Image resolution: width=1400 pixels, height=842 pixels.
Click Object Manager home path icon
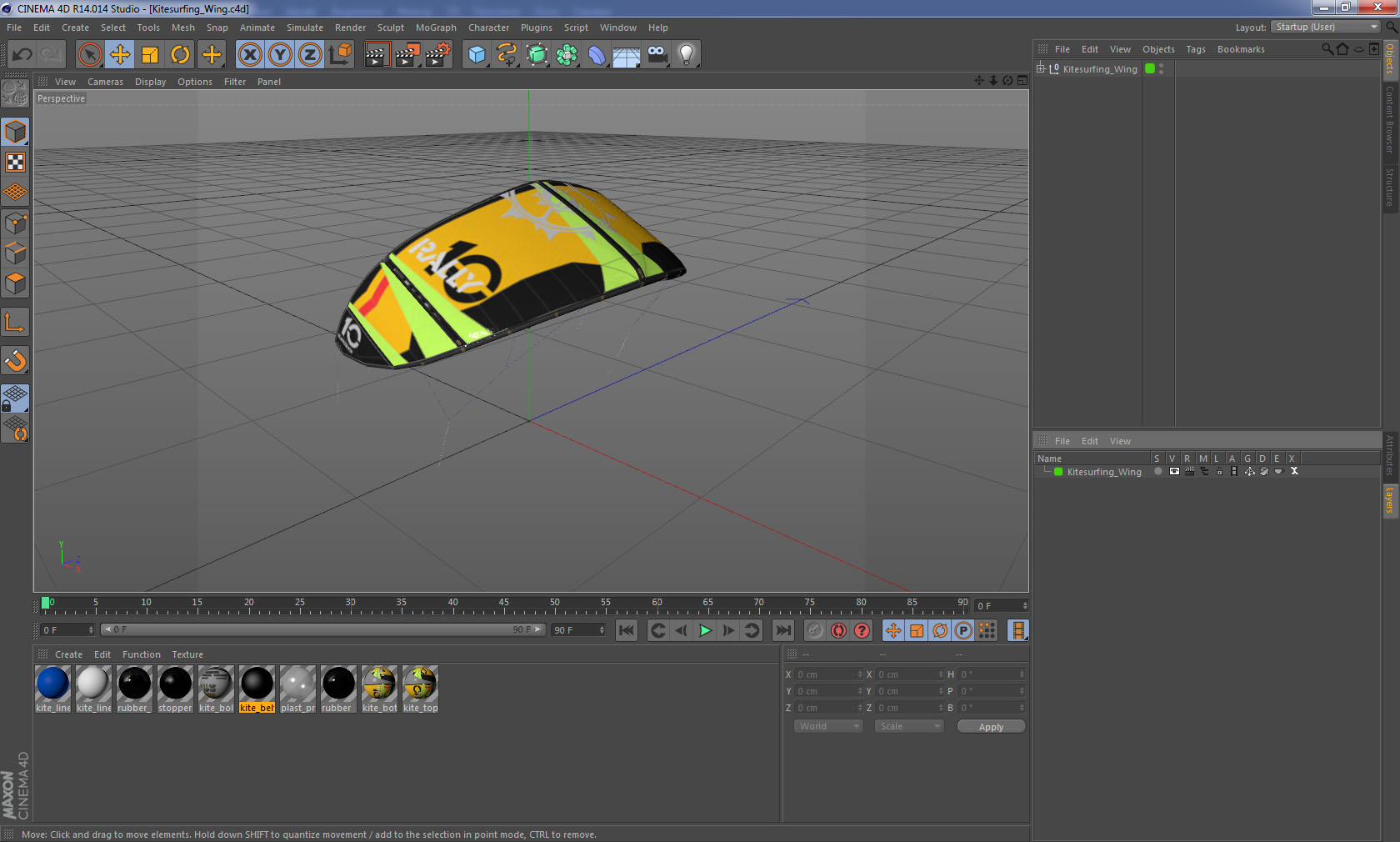[1342, 49]
